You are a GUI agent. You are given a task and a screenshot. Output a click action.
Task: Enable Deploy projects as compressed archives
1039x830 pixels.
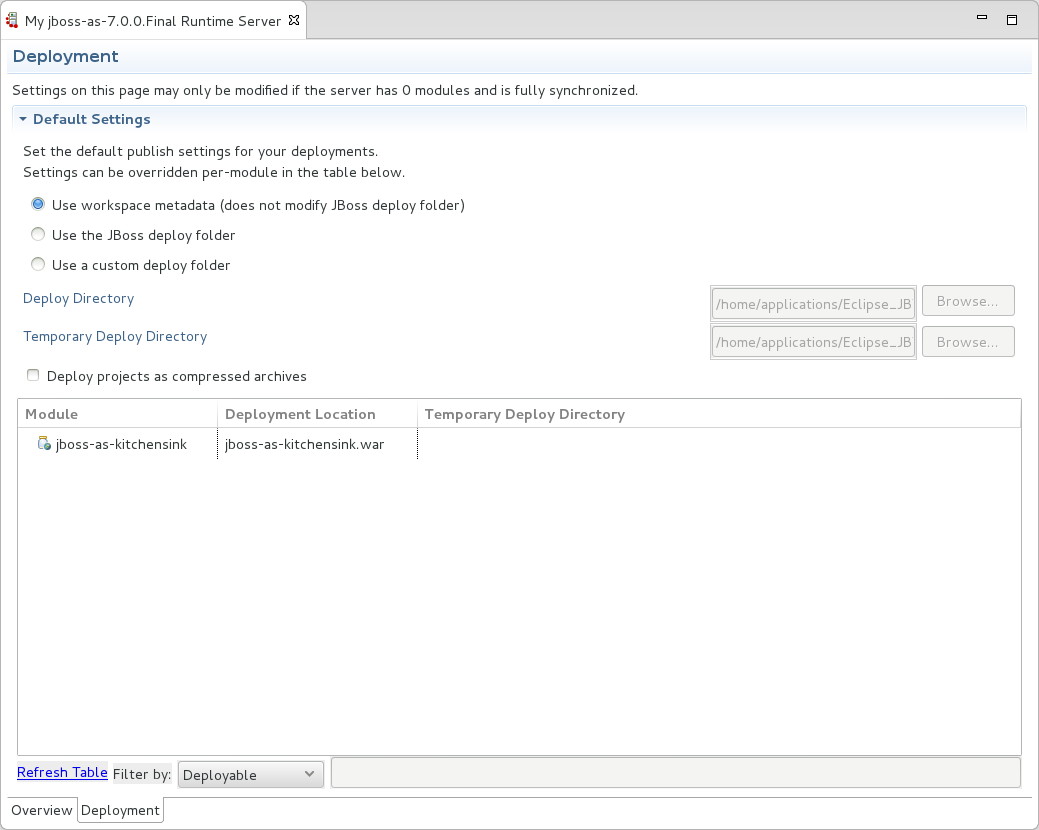click(32, 374)
